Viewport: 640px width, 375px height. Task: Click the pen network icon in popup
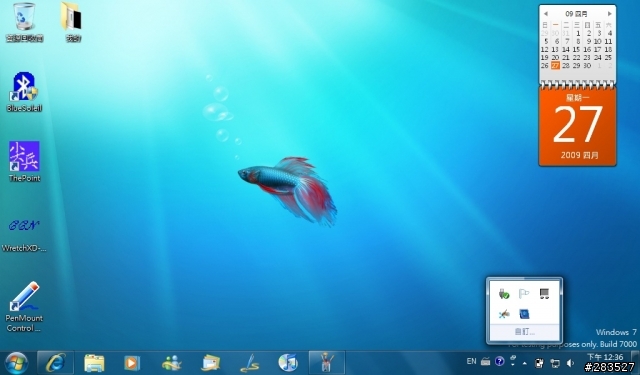(504, 314)
